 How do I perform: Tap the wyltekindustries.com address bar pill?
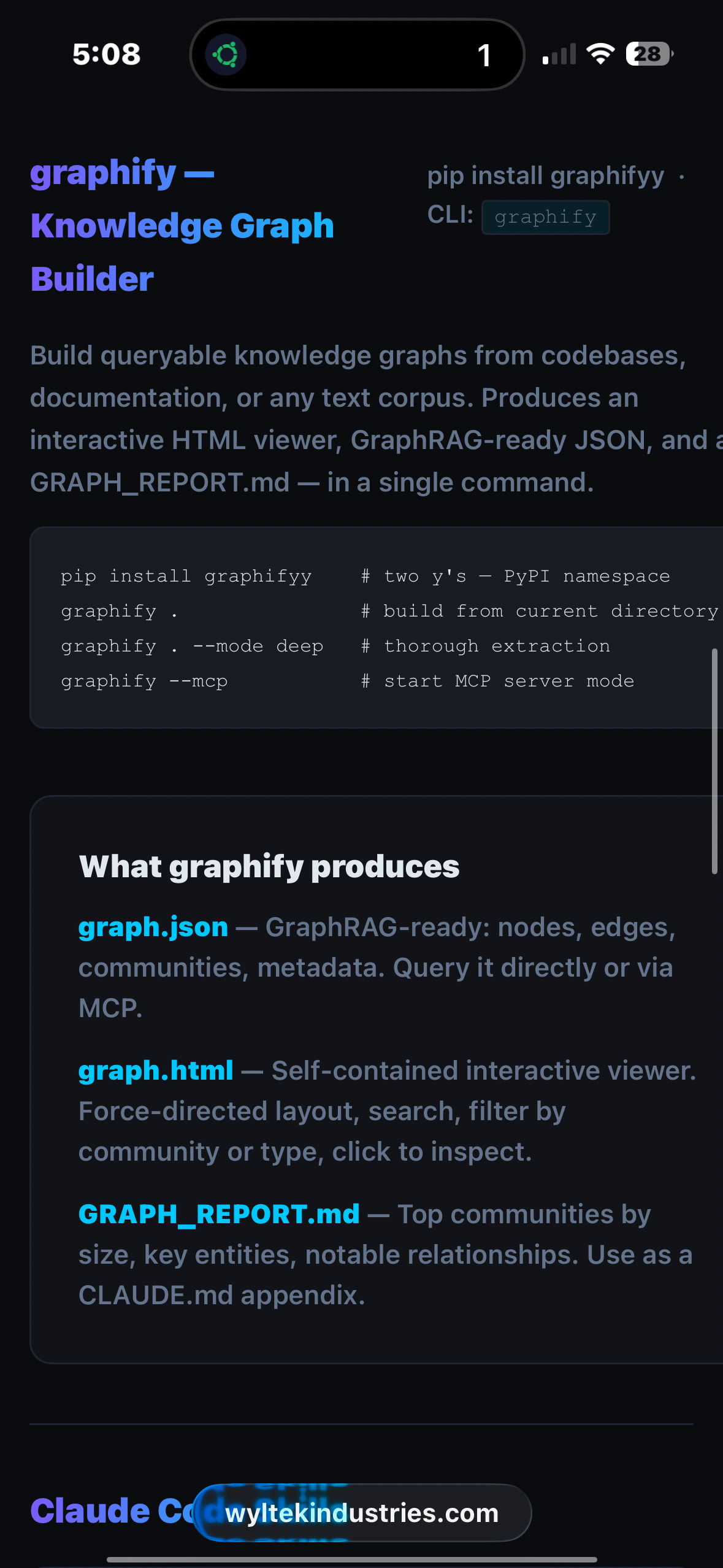coord(362,1513)
